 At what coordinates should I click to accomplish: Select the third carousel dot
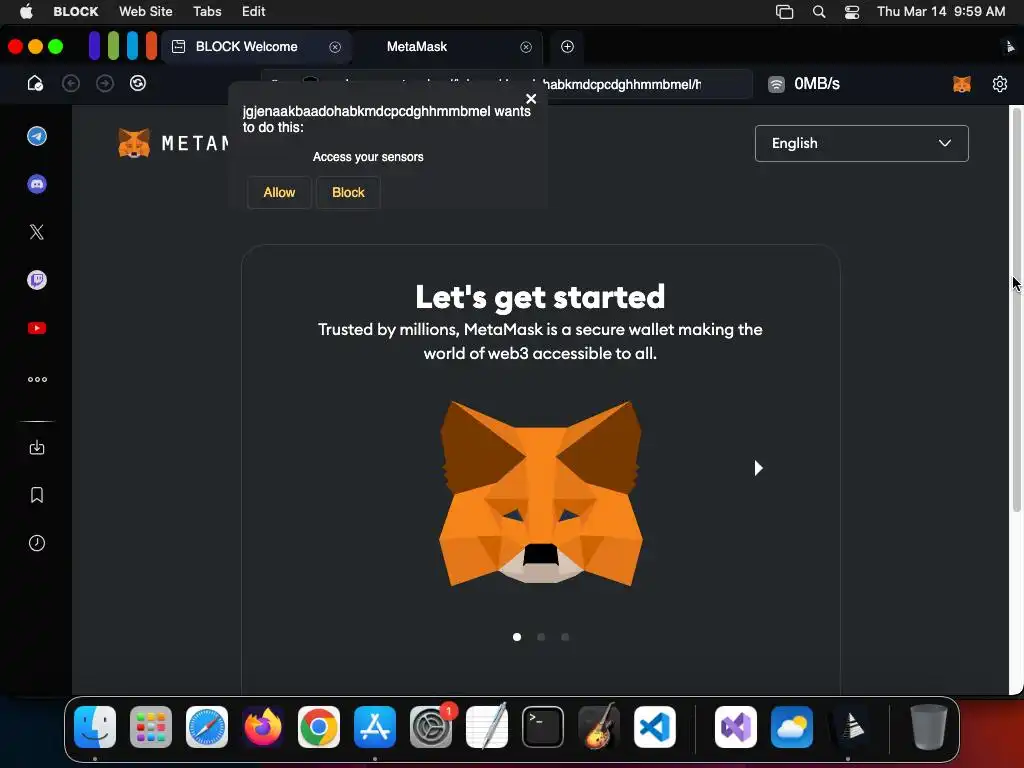565,637
